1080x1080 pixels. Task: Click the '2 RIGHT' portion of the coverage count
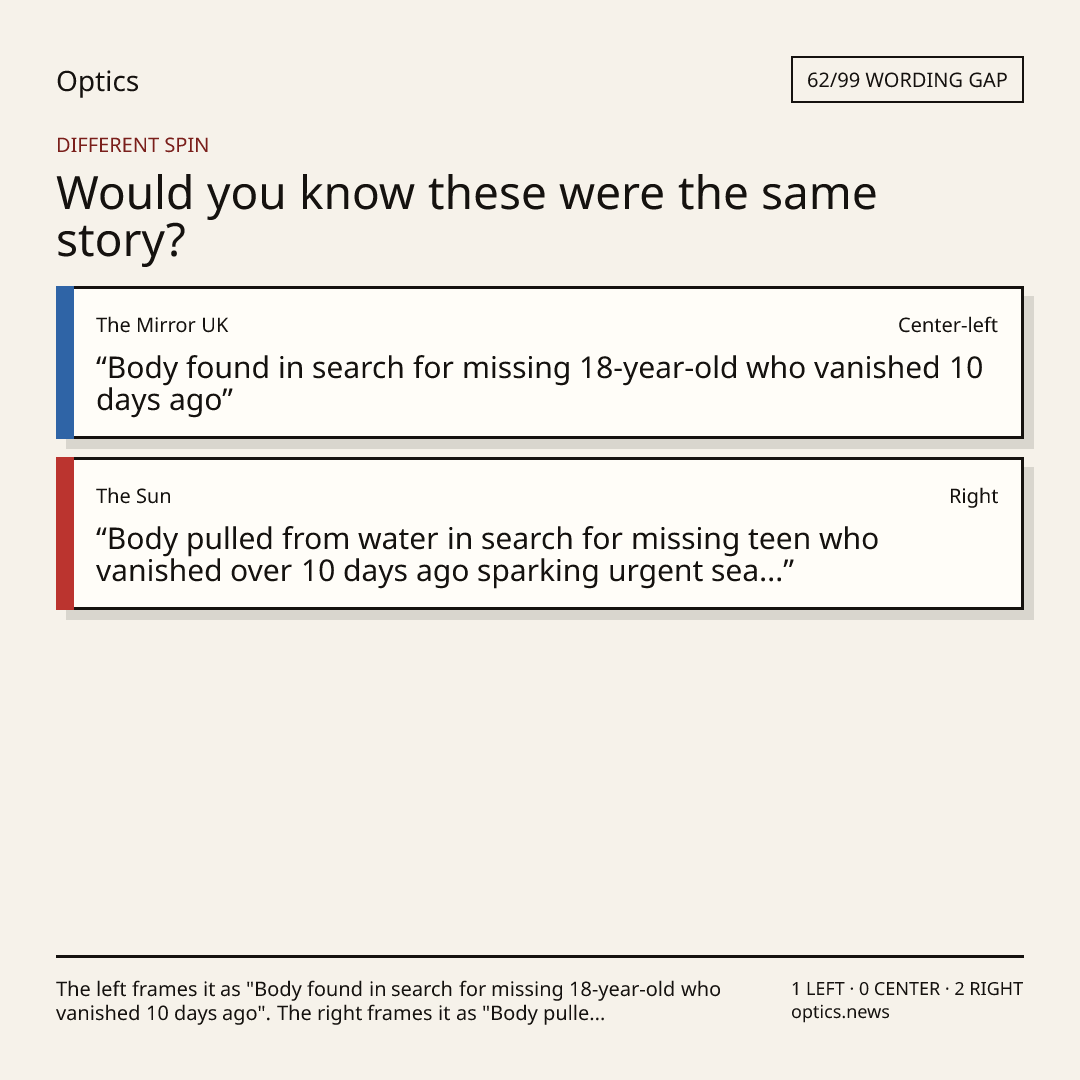pyautogui.click(x=988, y=989)
